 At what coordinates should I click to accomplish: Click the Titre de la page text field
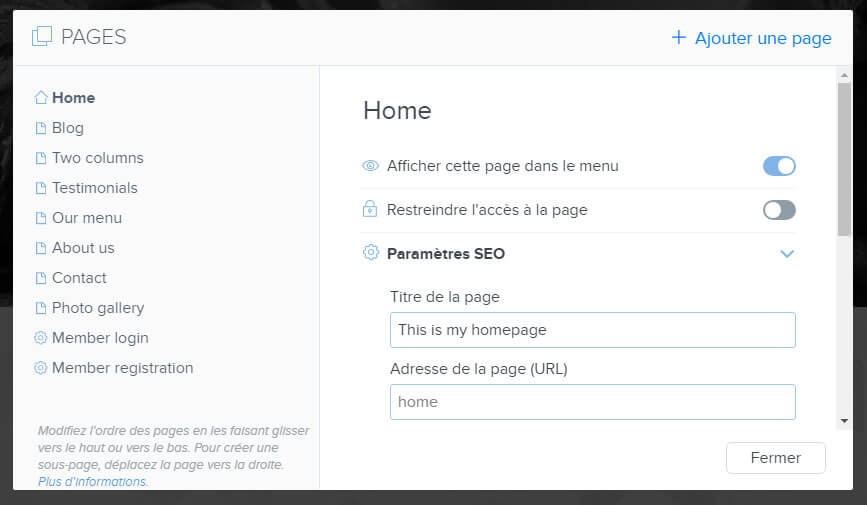pos(592,330)
